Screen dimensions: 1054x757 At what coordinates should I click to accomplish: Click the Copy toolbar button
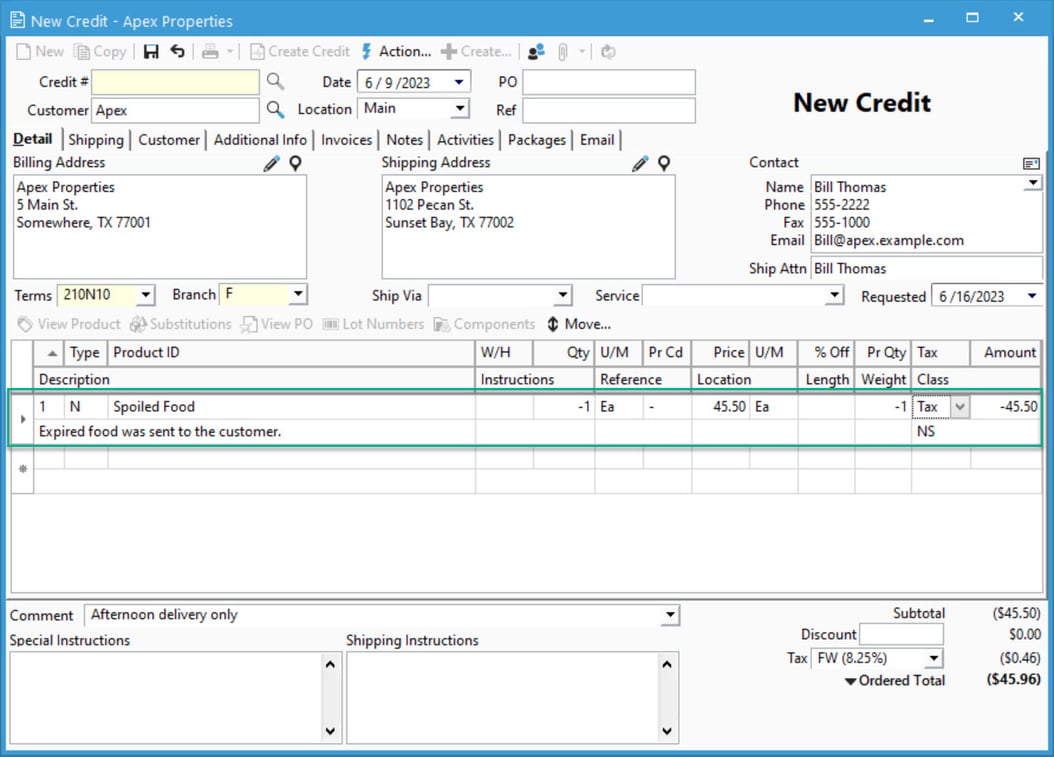[x=100, y=52]
